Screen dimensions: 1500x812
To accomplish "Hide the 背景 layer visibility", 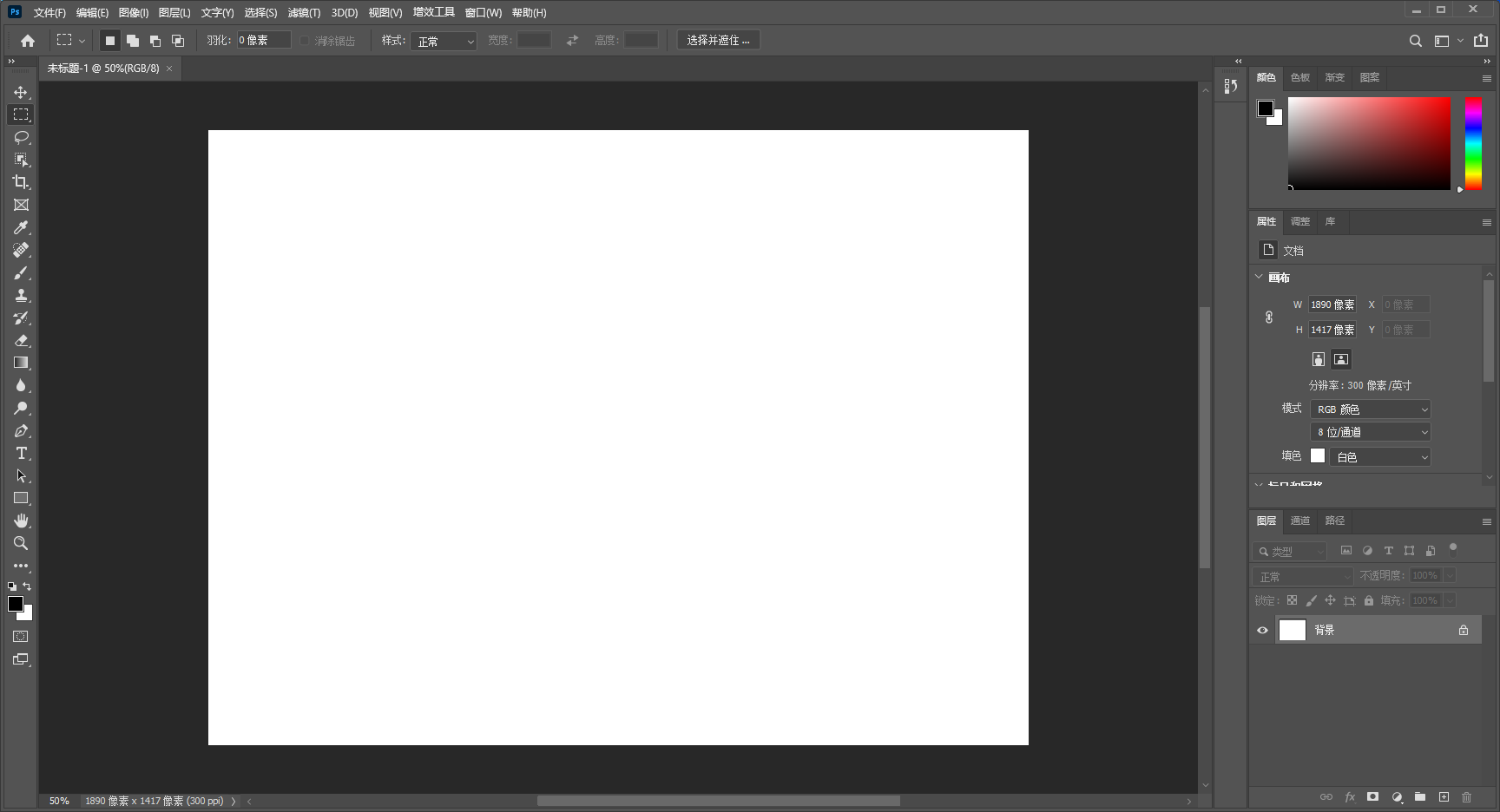I will (x=1262, y=630).
